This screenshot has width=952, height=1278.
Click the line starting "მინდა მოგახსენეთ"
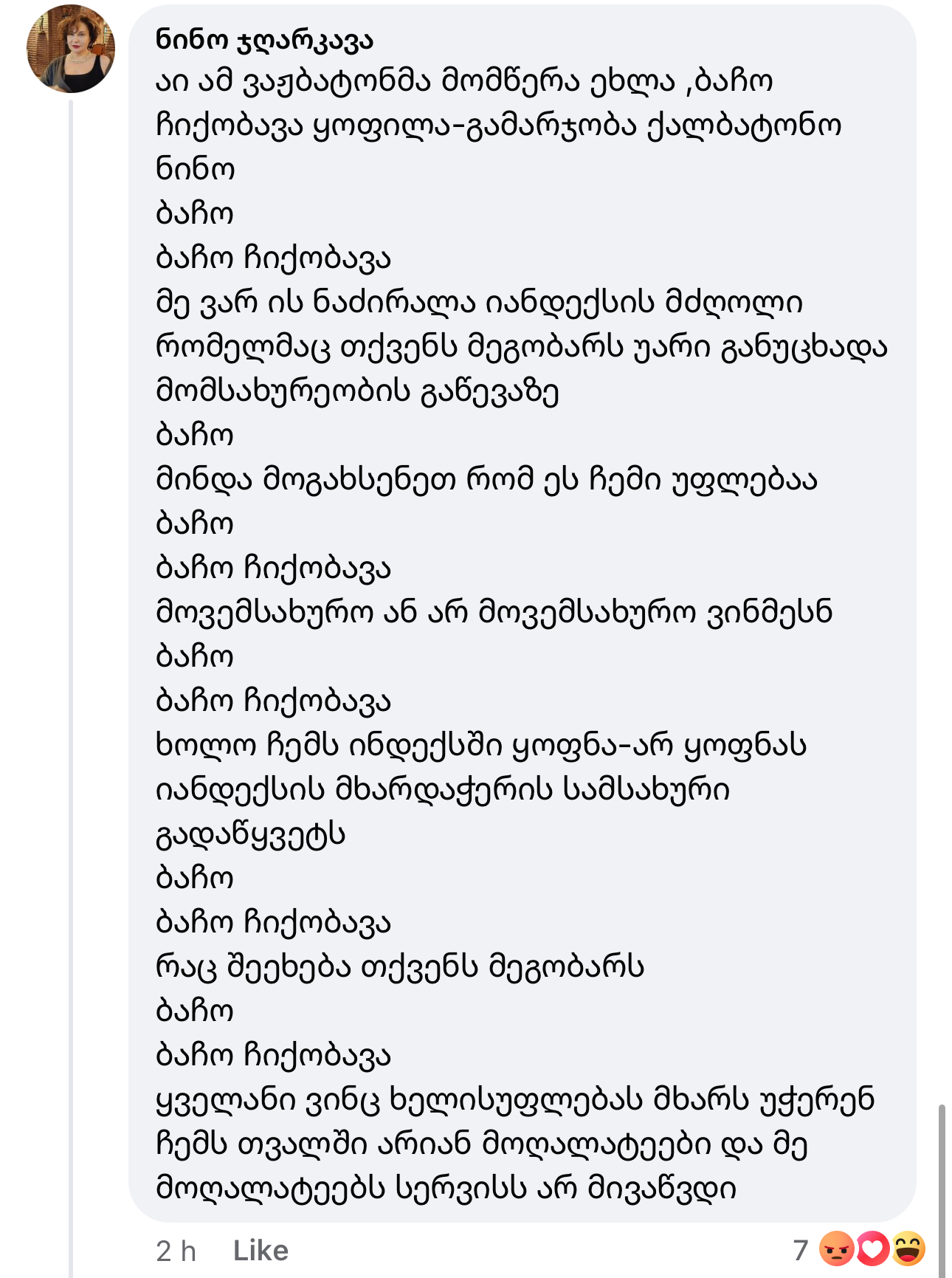click(486, 480)
